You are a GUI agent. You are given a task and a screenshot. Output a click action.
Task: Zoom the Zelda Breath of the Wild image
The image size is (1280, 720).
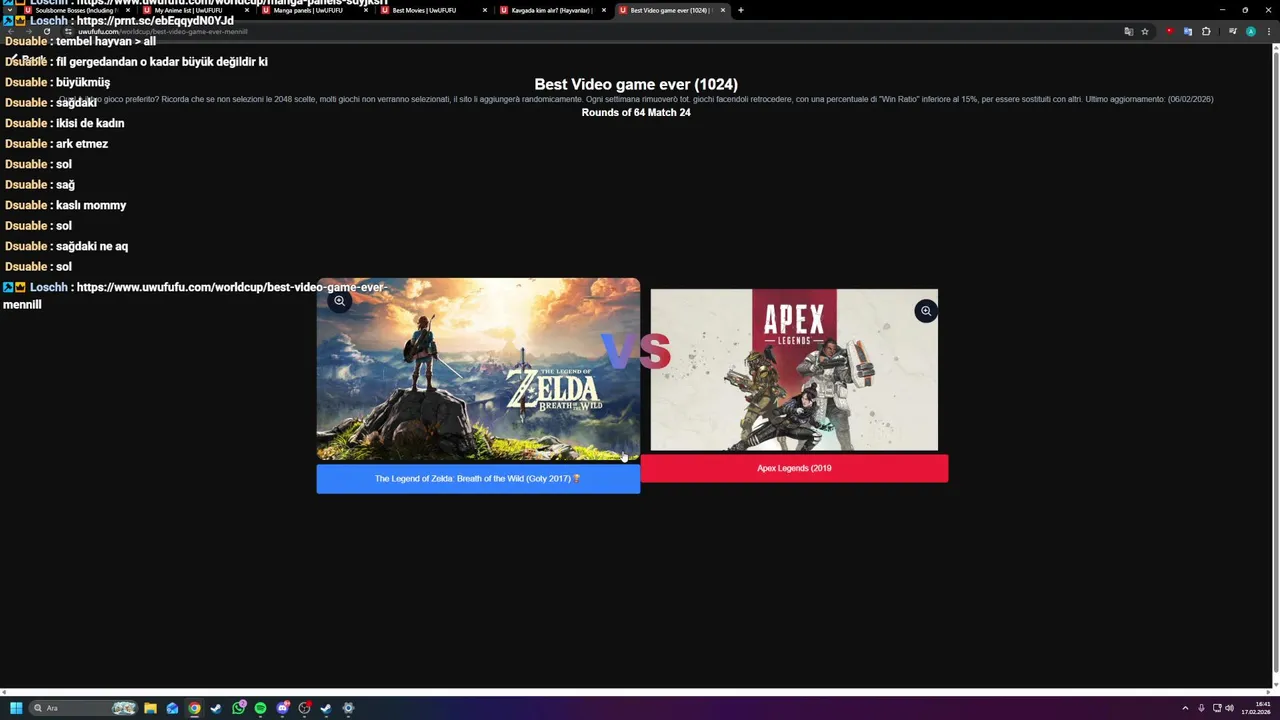pos(340,301)
